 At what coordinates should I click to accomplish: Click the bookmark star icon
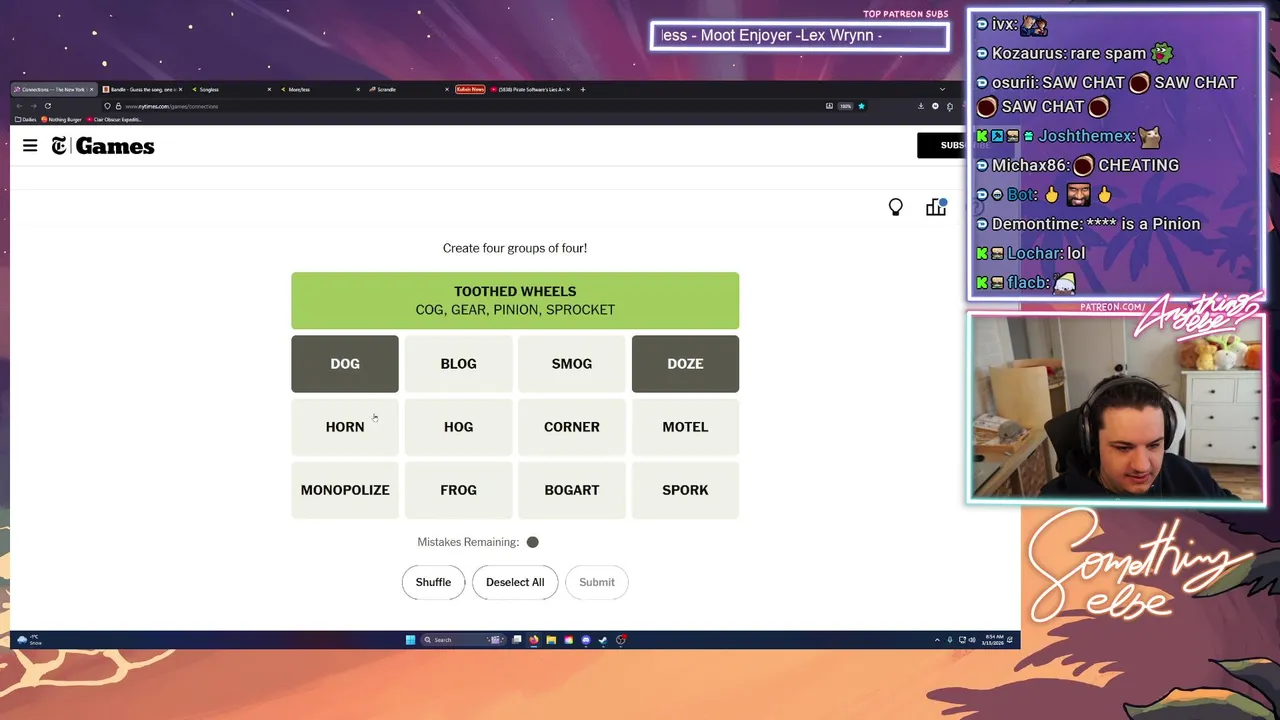coord(861,106)
